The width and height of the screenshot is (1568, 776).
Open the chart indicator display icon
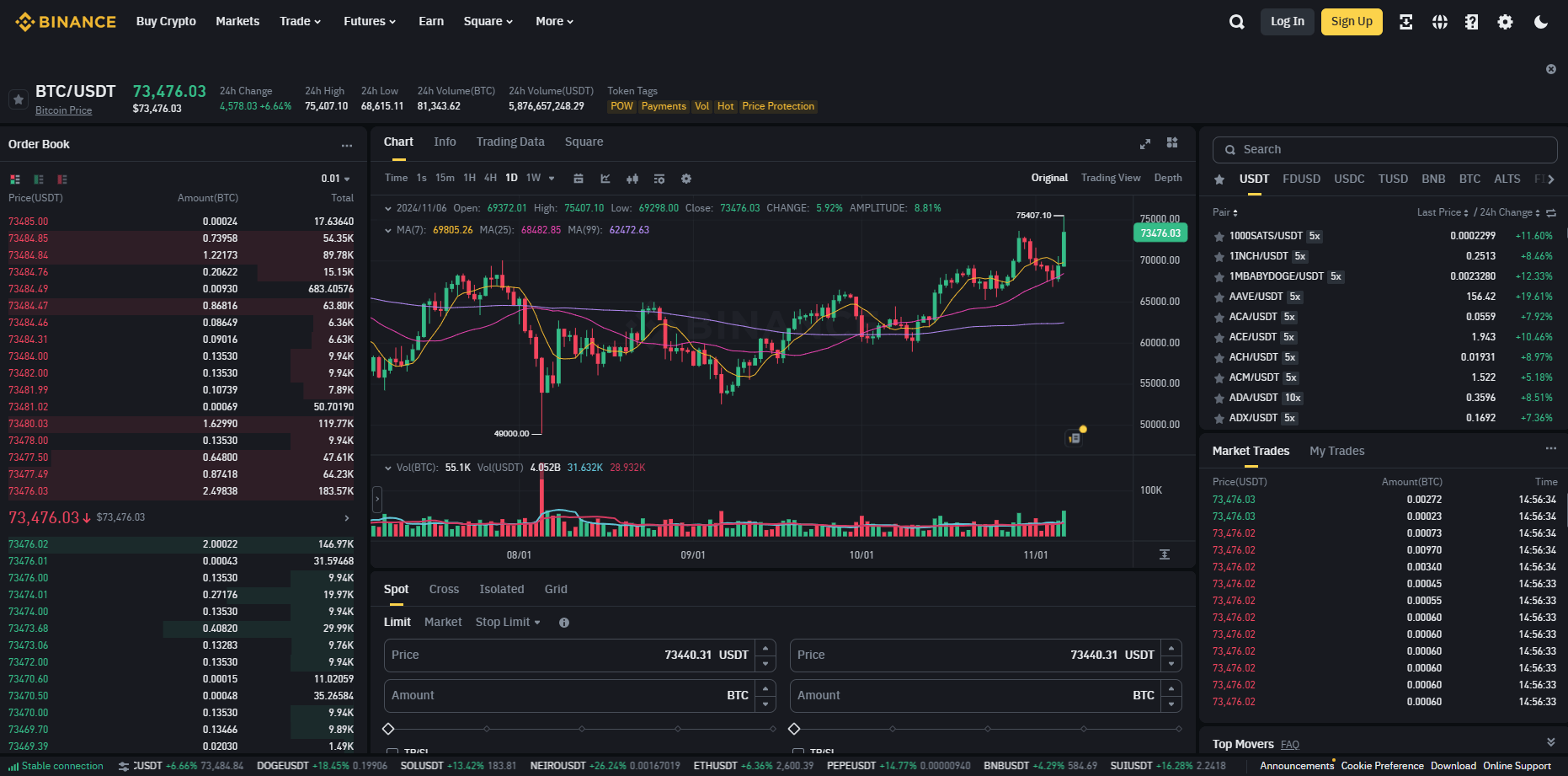(x=659, y=179)
